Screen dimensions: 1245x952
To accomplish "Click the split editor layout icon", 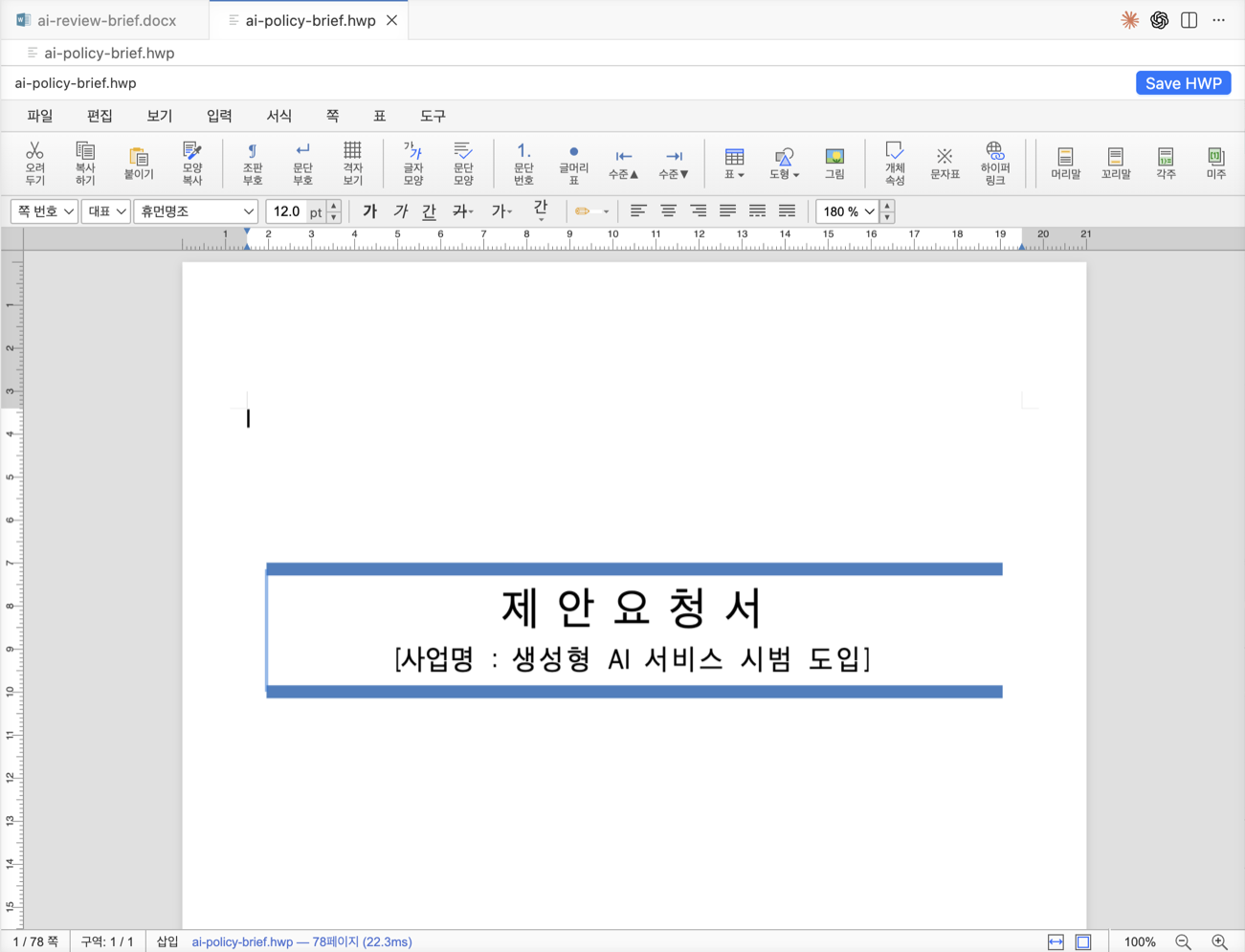I will pos(1189,20).
